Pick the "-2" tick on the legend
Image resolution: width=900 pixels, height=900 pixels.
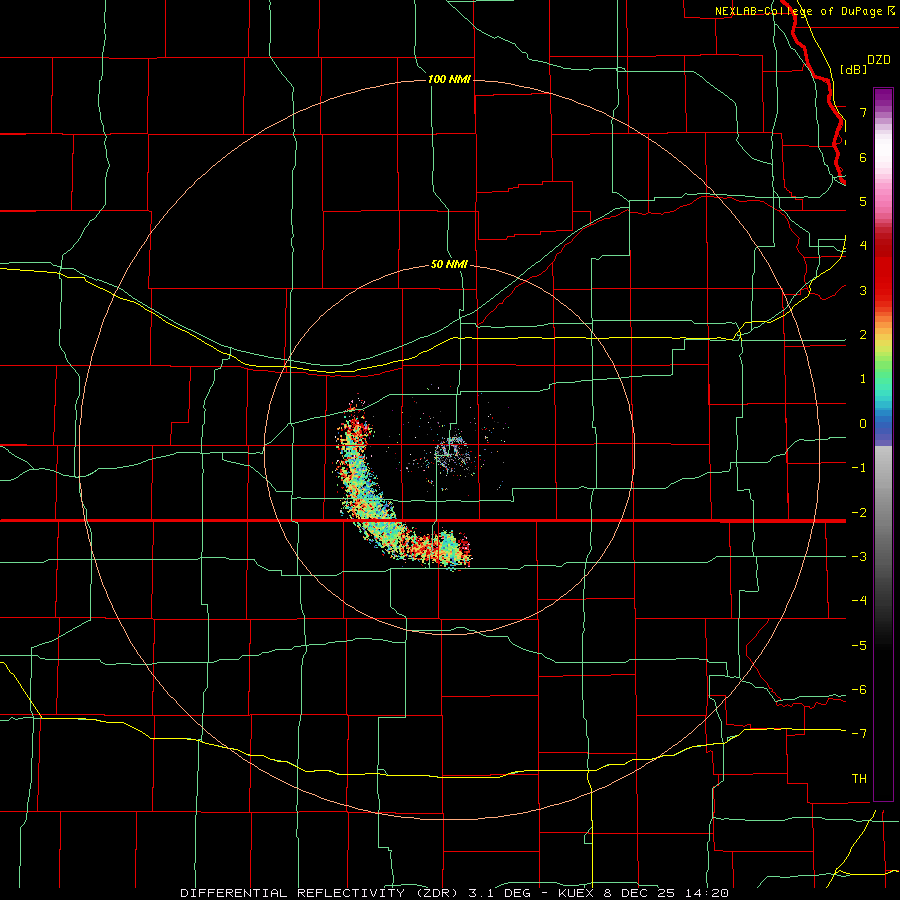[859, 512]
